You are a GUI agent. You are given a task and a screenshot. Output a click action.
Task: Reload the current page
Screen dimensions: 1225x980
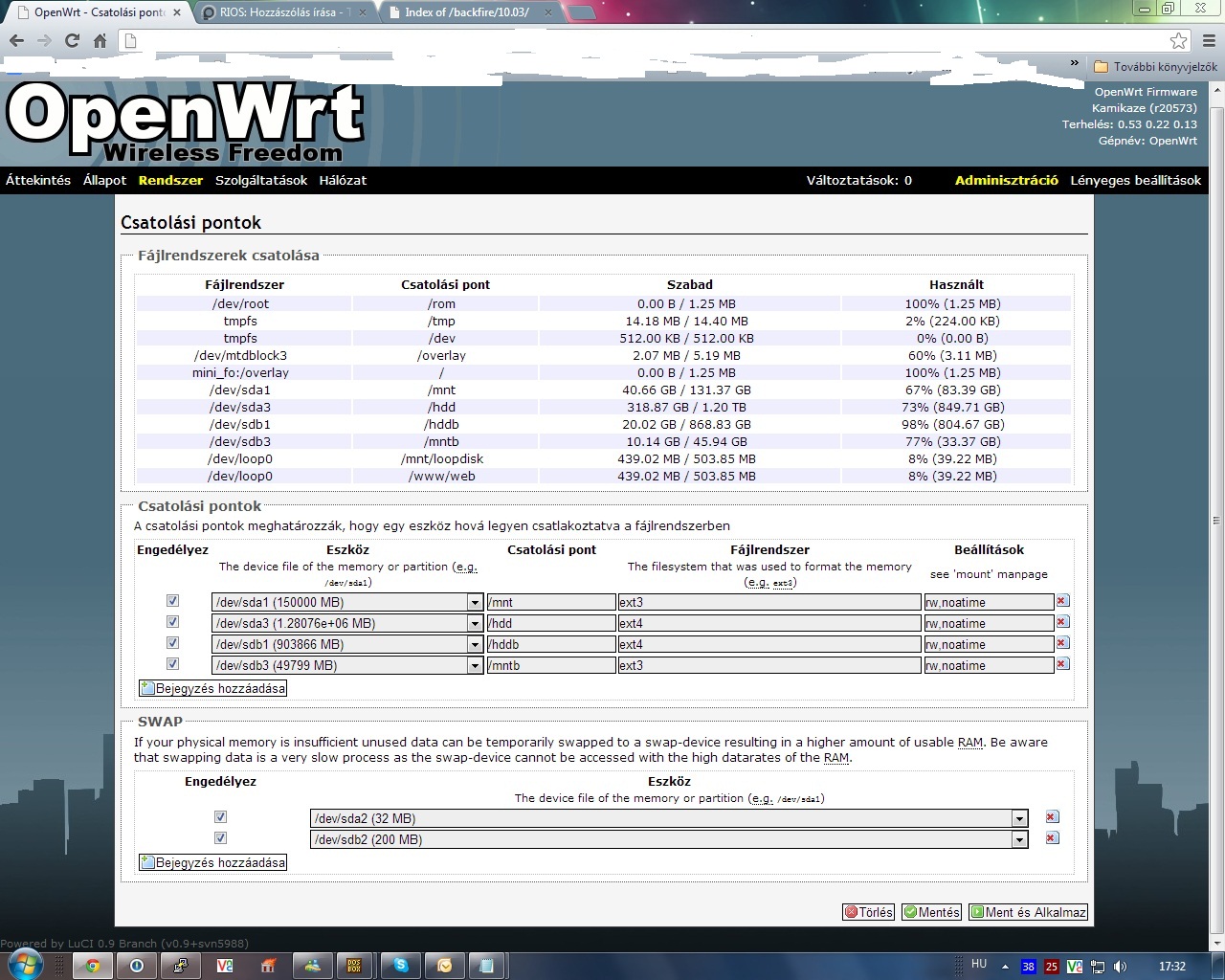pyautogui.click(x=72, y=40)
